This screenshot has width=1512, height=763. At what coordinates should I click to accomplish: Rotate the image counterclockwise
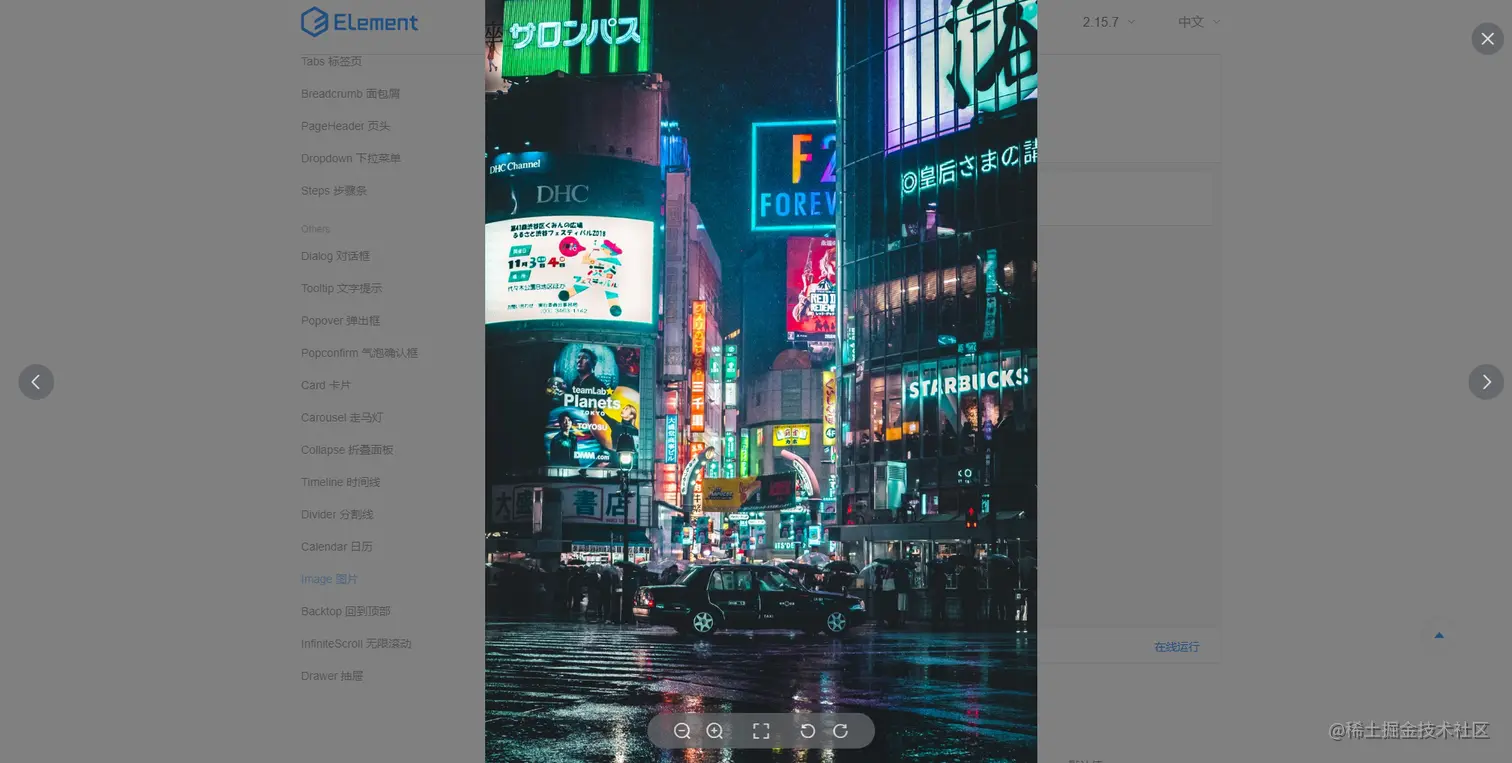[x=807, y=731]
